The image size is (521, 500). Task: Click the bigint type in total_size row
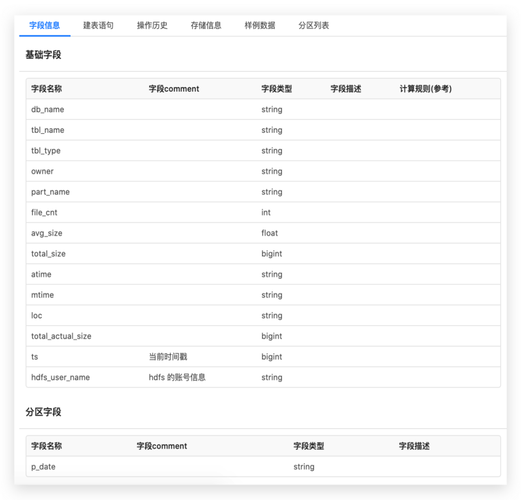(272, 254)
